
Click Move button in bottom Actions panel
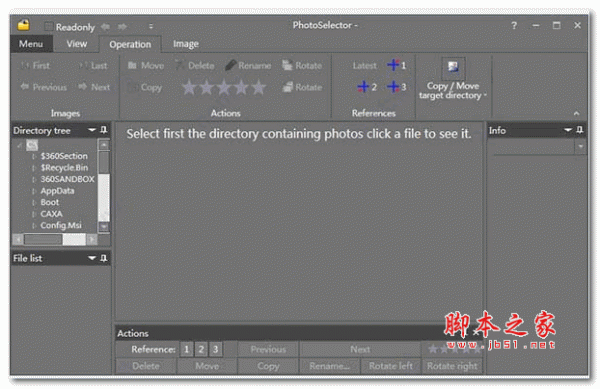point(207,366)
